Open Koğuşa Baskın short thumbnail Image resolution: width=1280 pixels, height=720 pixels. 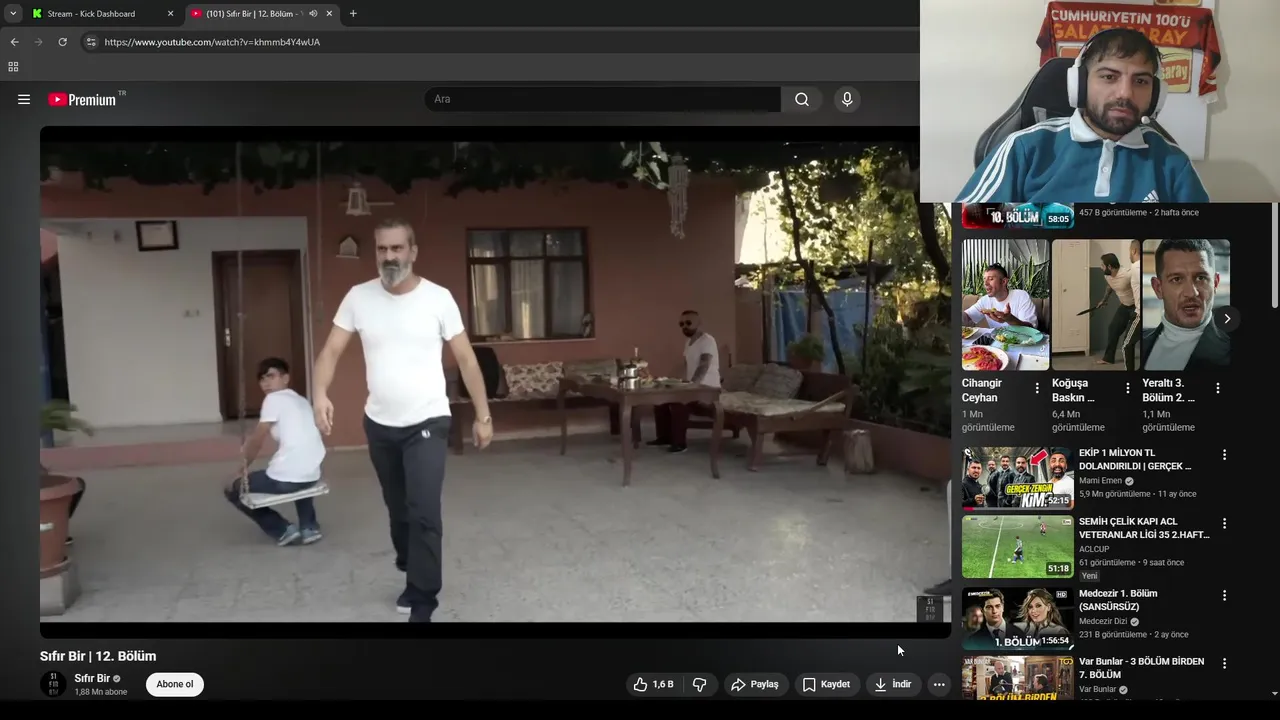pyautogui.click(x=1095, y=305)
